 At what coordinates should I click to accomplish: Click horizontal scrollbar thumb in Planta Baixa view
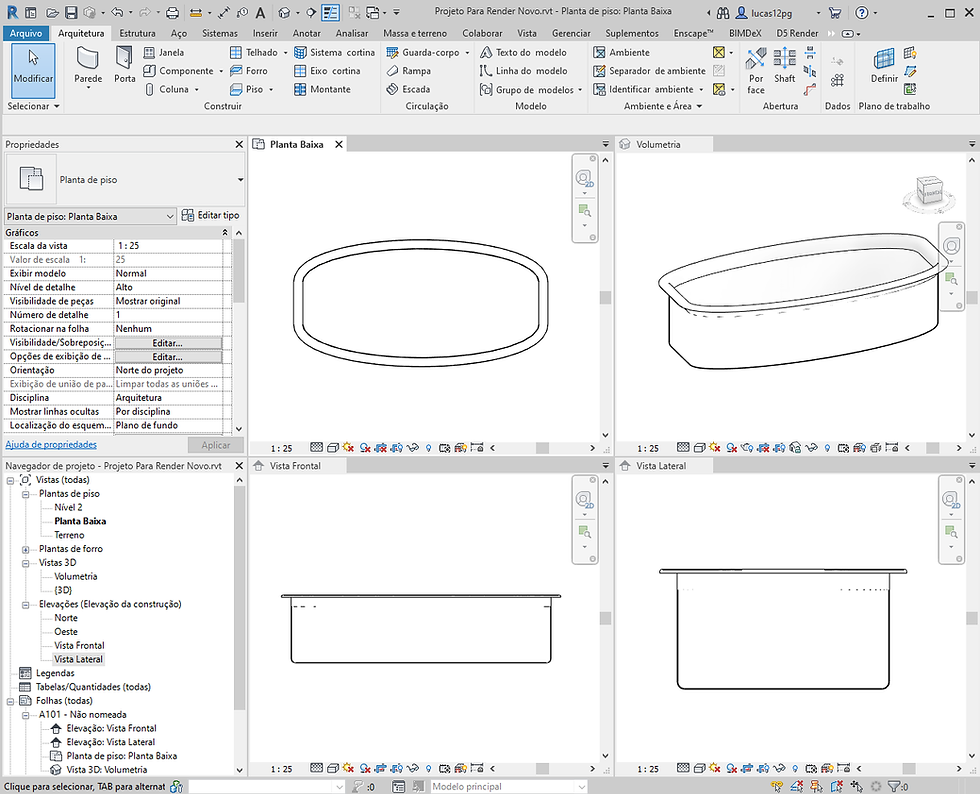pyautogui.click(x=542, y=448)
